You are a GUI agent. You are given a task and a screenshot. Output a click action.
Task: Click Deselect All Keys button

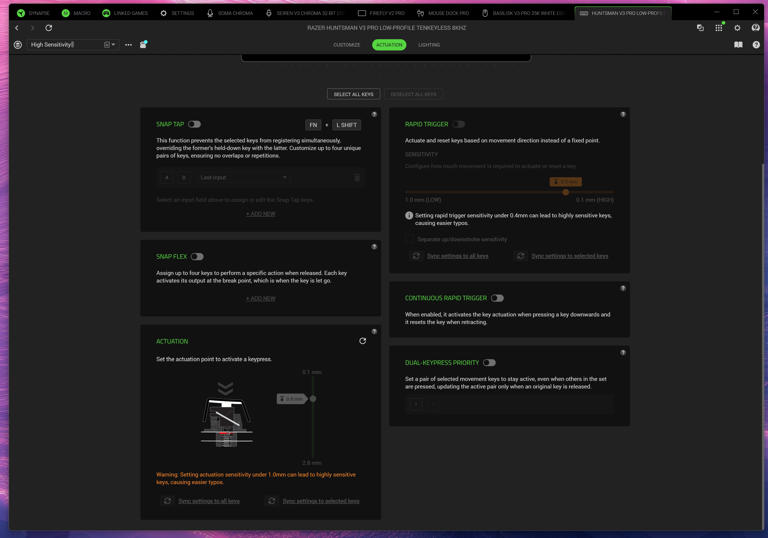(x=413, y=94)
